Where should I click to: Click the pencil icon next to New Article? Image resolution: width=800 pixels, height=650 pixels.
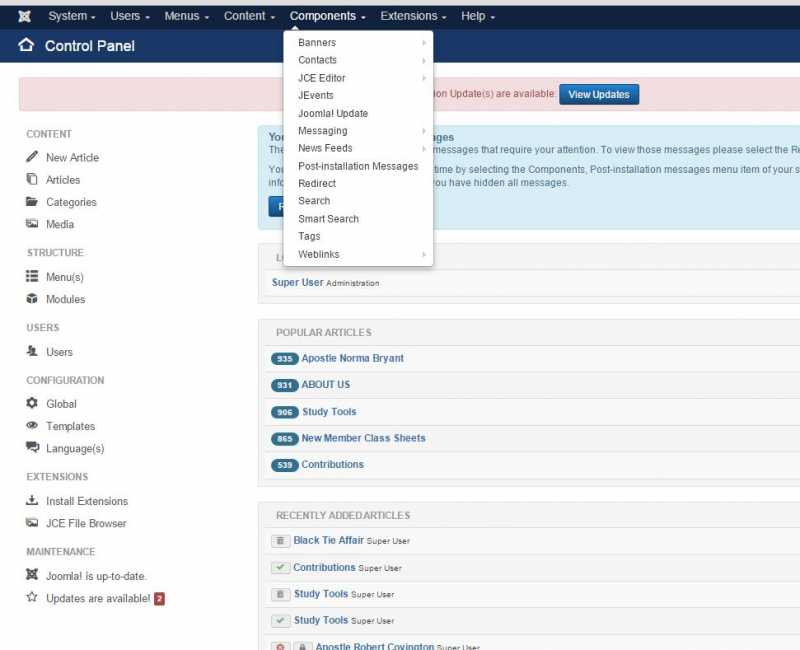coord(32,157)
